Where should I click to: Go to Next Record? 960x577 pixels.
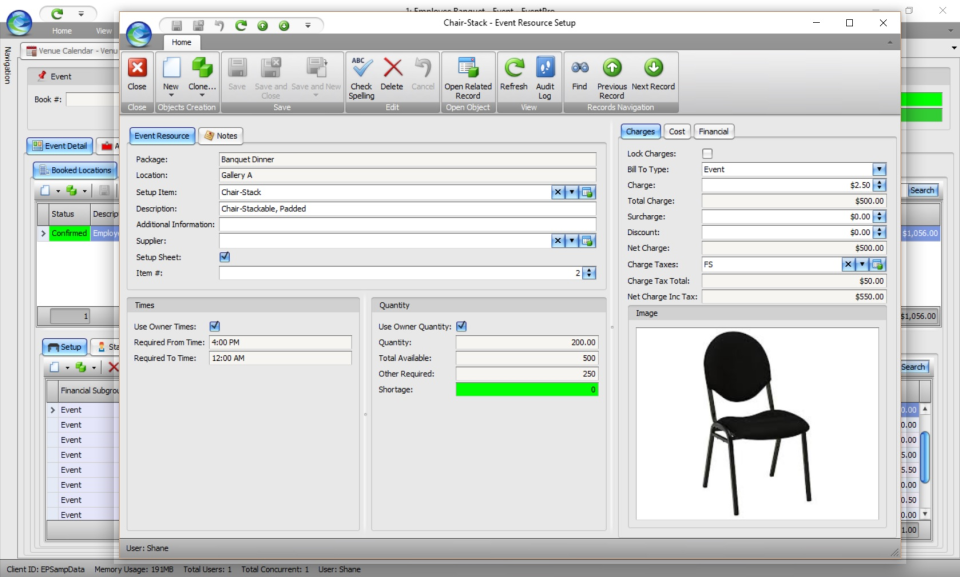653,74
